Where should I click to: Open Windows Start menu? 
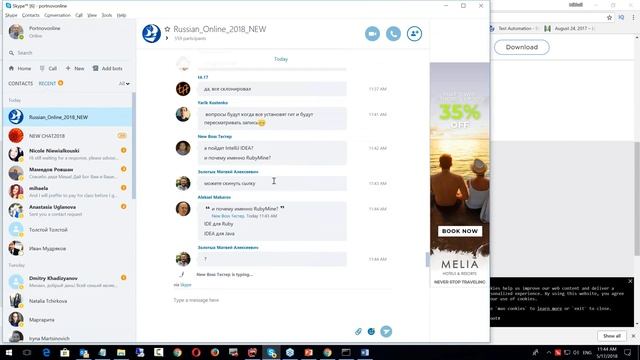point(9,352)
